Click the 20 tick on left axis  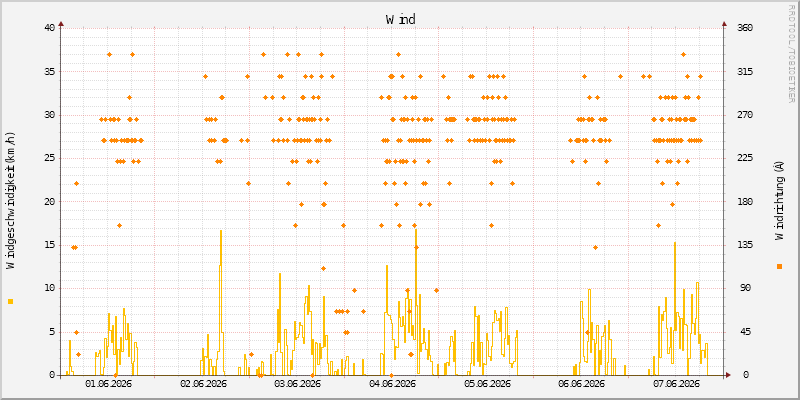(x=49, y=202)
